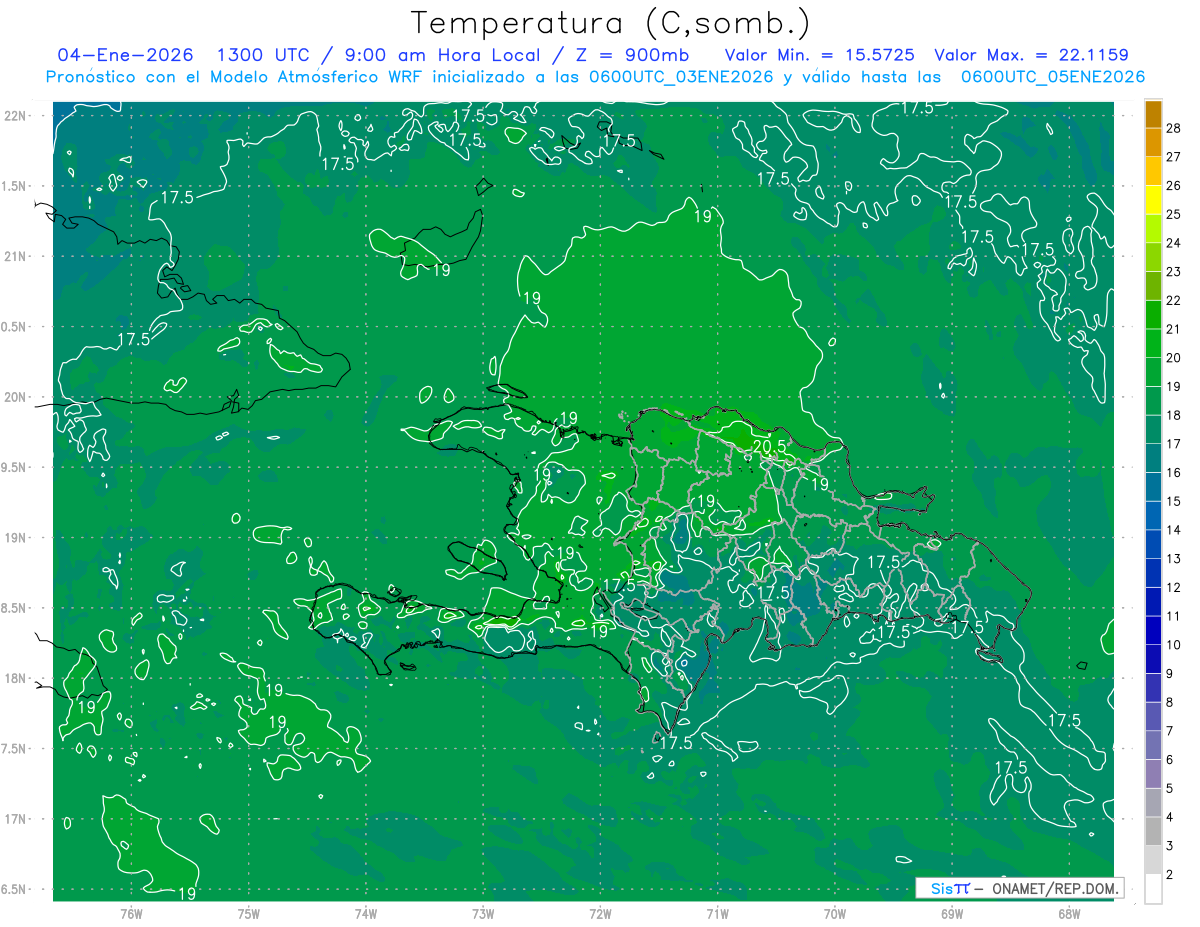
Task: Select the date text '04-Ene-2026'
Action: pyautogui.click(x=126, y=56)
